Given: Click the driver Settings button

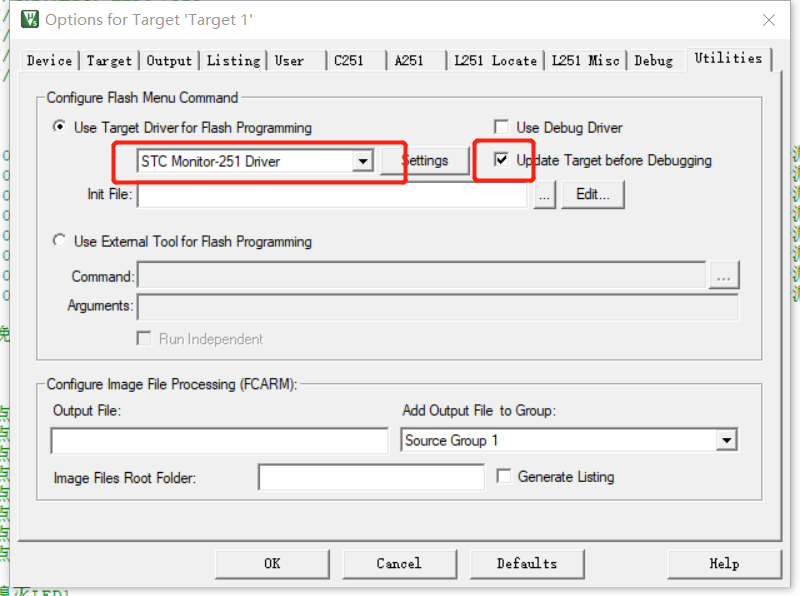Looking at the screenshot, I should (x=425, y=161).
